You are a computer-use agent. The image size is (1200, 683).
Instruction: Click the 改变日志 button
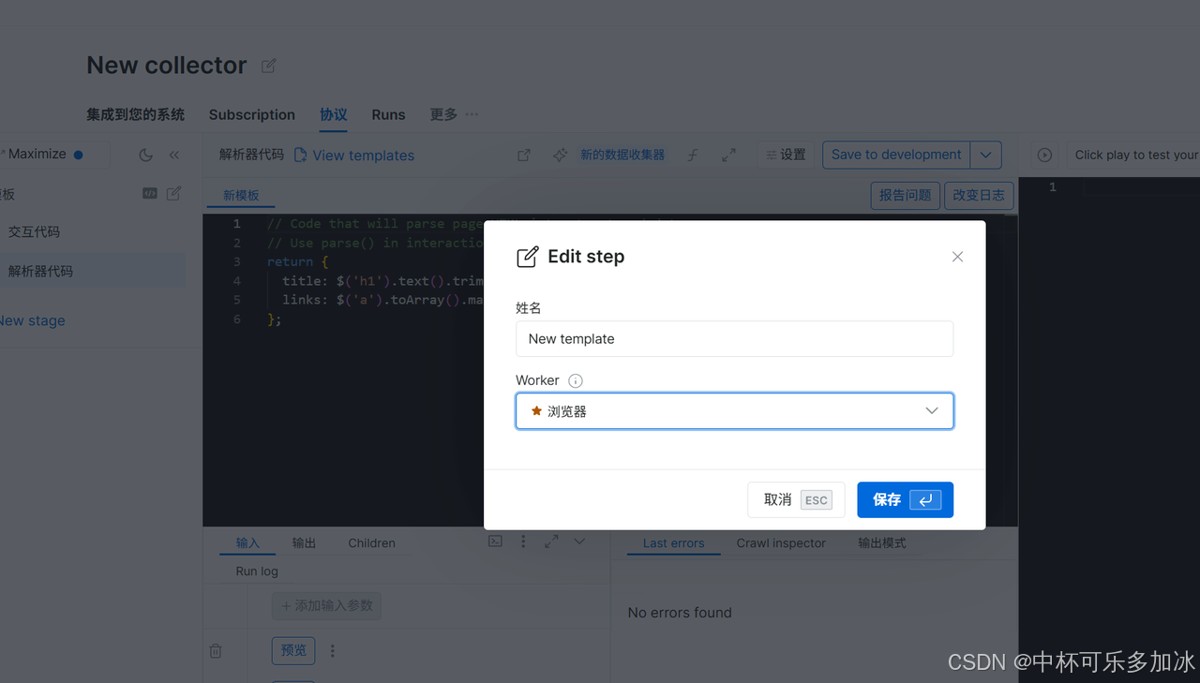tap(979, 195)
